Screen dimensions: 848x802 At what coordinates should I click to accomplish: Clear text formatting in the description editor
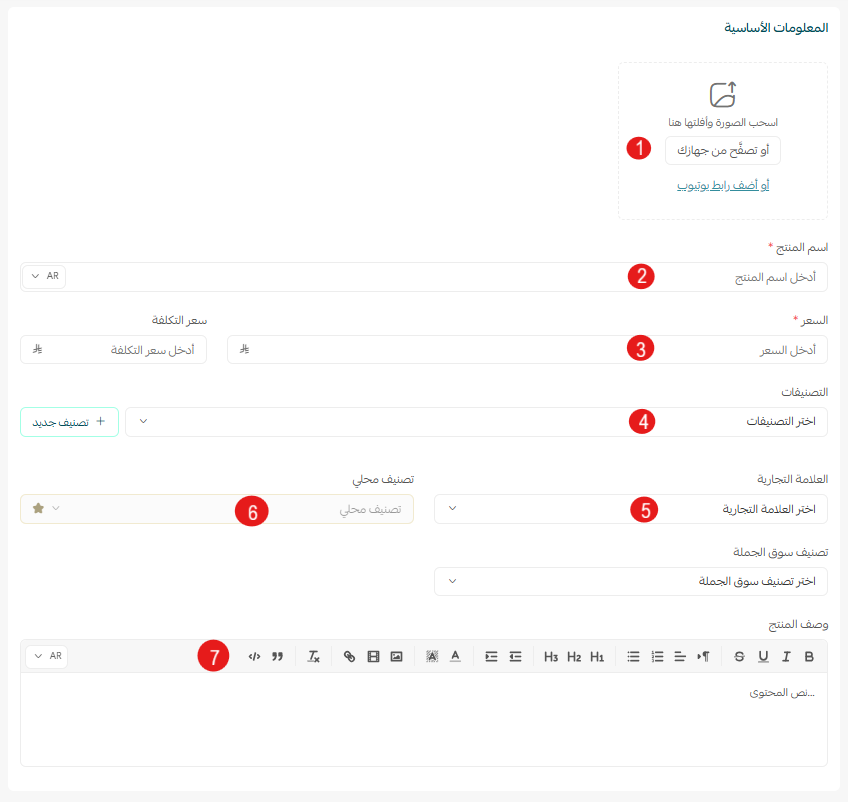tap(312, 657)
